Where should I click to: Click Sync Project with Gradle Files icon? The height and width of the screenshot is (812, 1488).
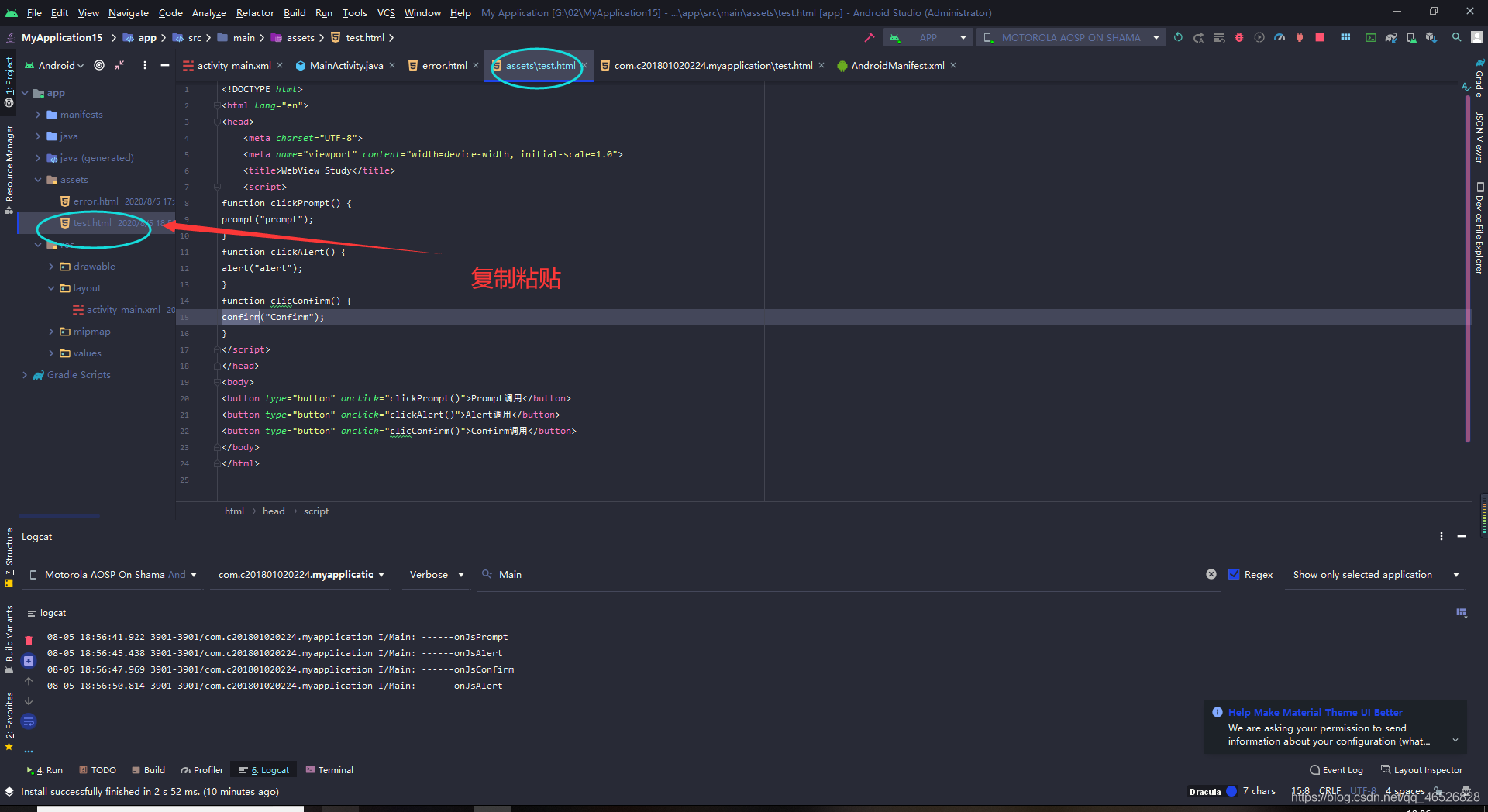pyautogui.click(x=1391, y=37)
